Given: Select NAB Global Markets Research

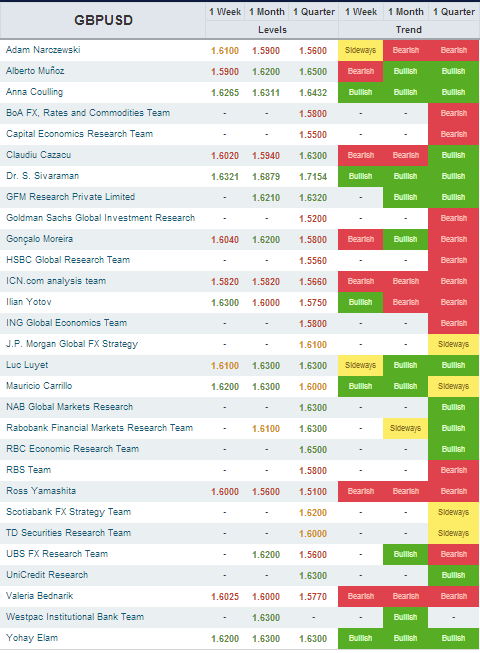Looking at the screenshot, I should [x=70, y=407].
